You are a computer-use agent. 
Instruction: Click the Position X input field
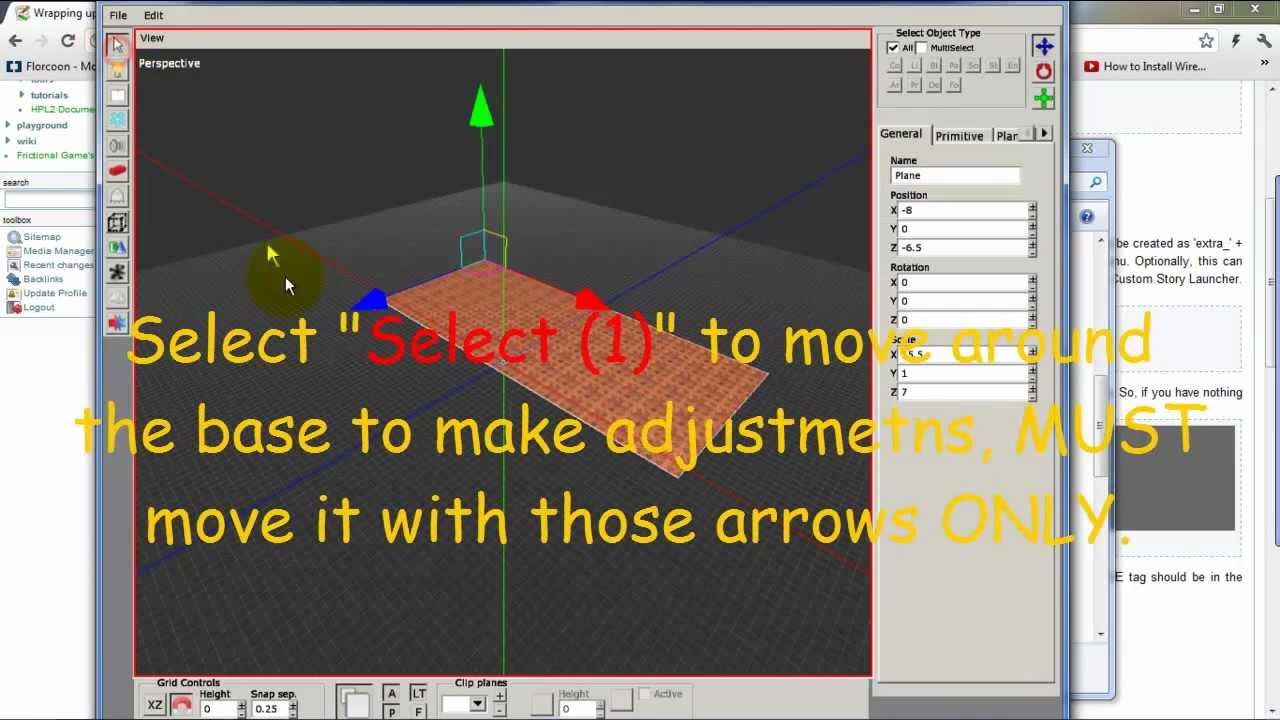click(x=963, y=210)
